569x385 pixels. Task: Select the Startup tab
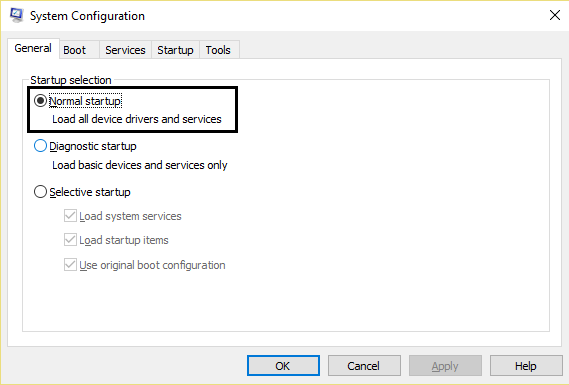click(175, 50)
